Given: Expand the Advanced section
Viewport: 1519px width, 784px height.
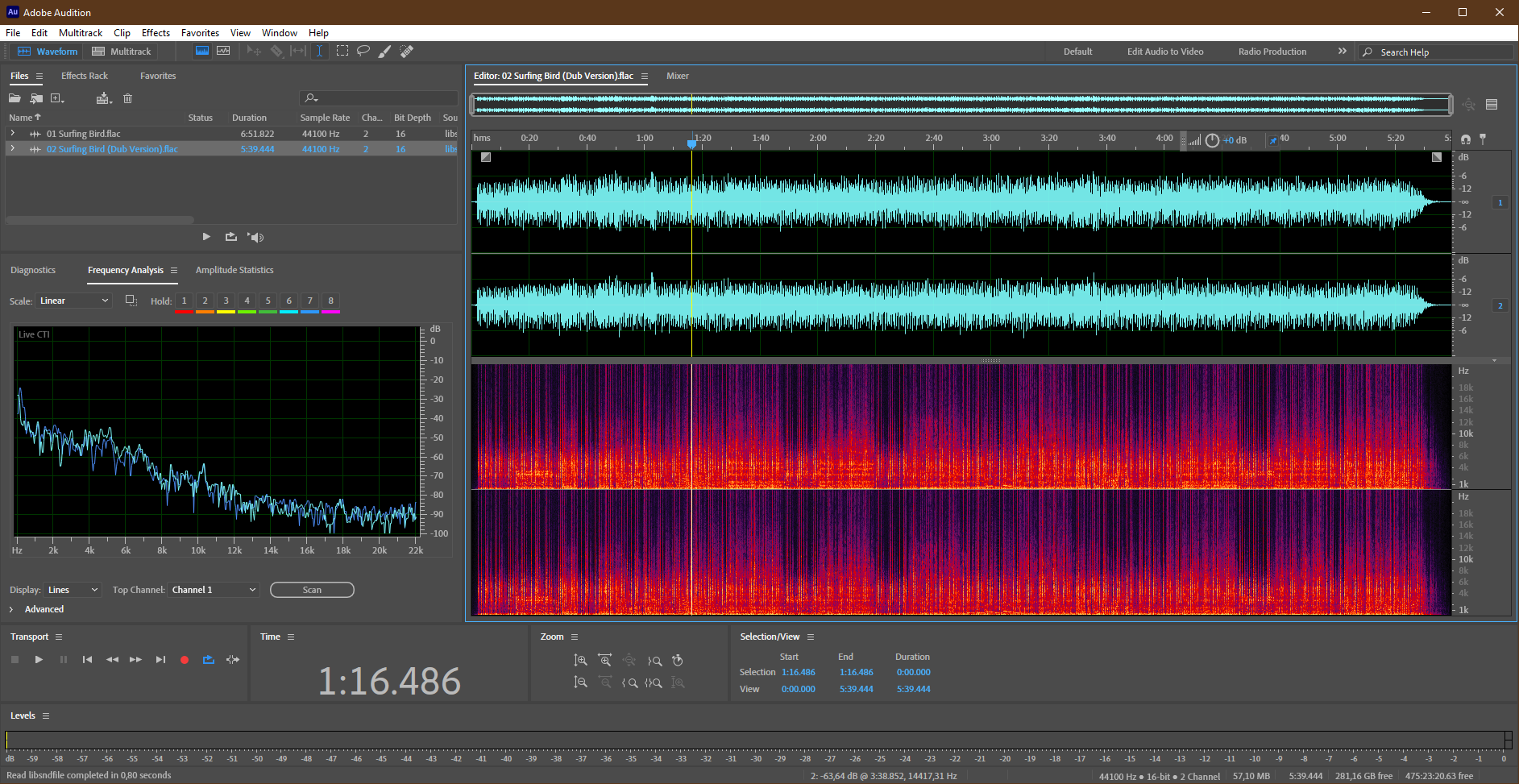Looking at the screenshot, I should point(11,609).
